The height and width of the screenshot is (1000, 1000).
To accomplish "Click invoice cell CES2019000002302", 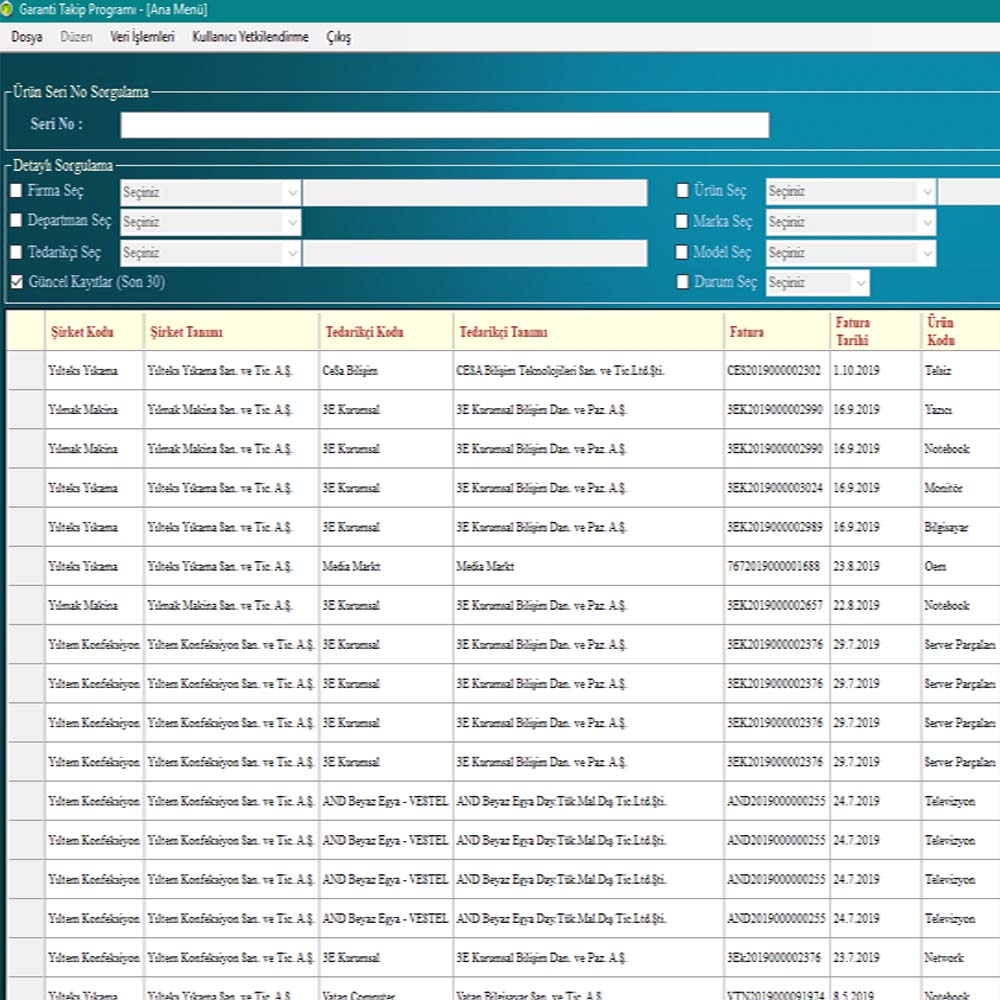I will point(776,371).
